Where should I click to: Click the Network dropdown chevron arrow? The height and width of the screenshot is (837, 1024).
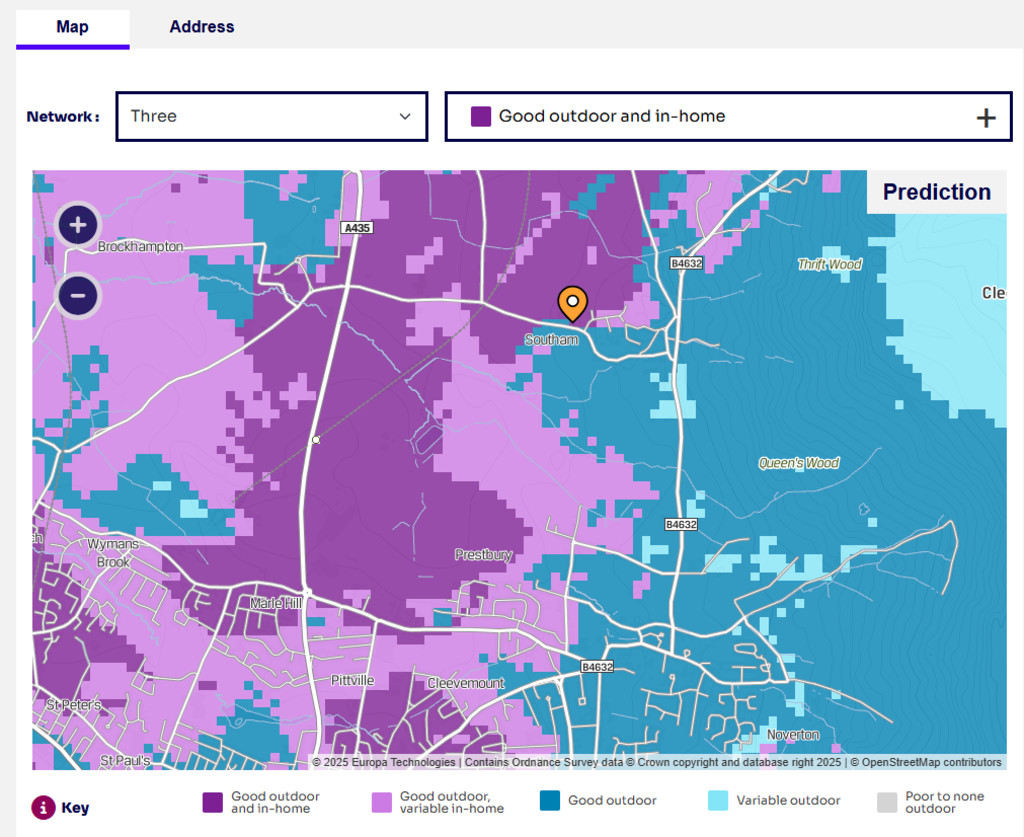pyautogui.click(x=405, y=117)
